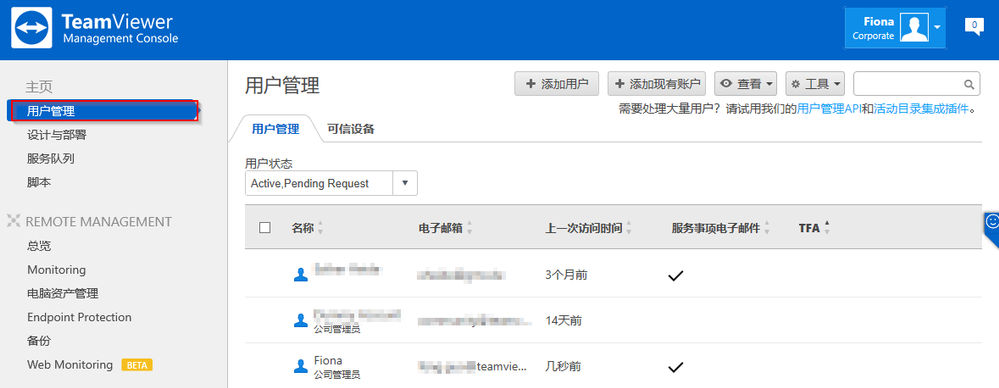
Task: Click the user icon in the 14天前 row
Action: click(x=301, y=320)
